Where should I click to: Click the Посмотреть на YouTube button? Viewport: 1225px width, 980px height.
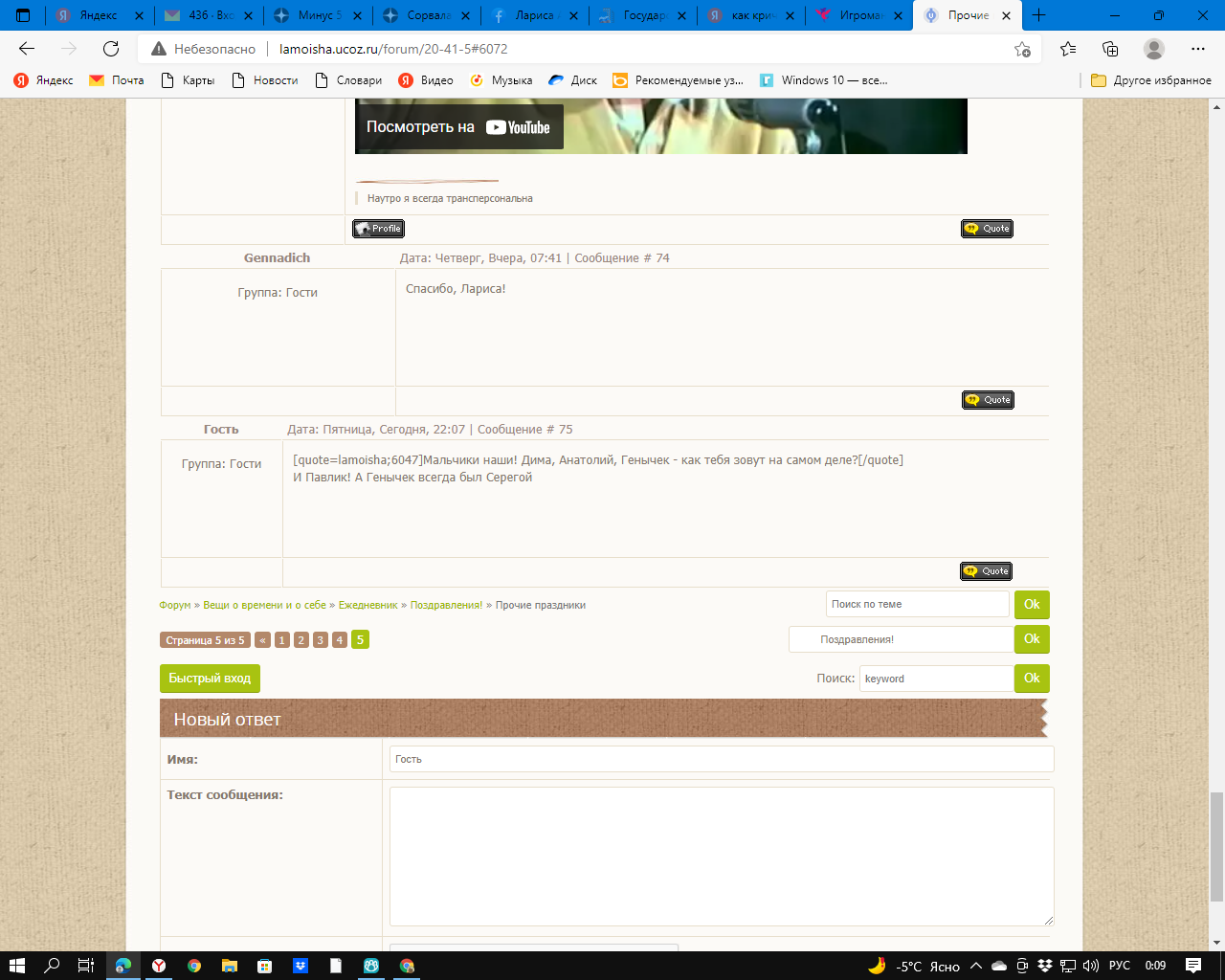[458, 127]
